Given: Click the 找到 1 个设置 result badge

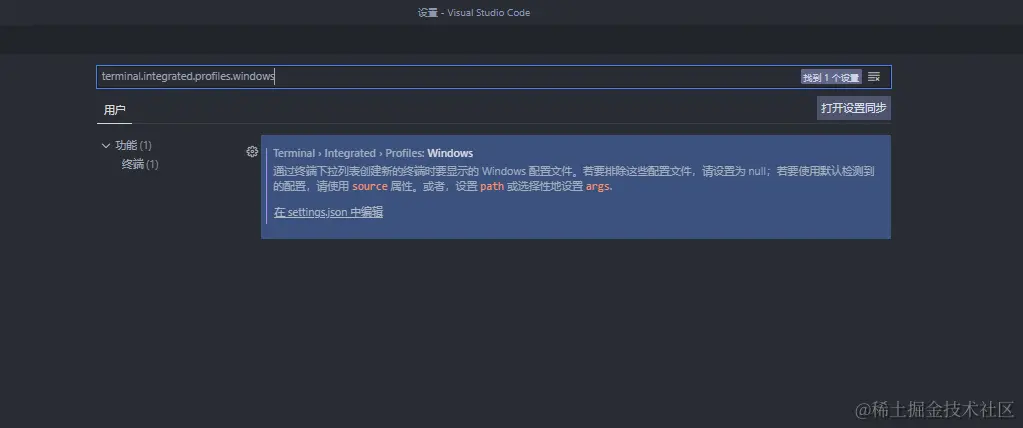Looking at the screenshot, I should click(x=831, y=78).
